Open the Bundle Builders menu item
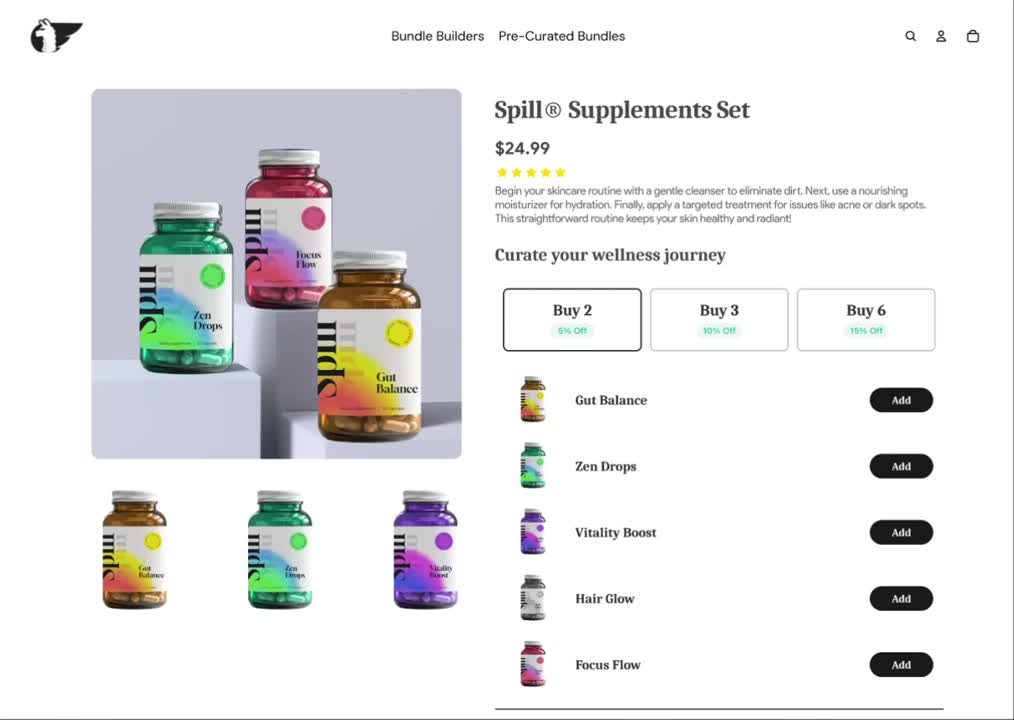1014x720 pixels. pyautogui.click(x=438, y=36)
